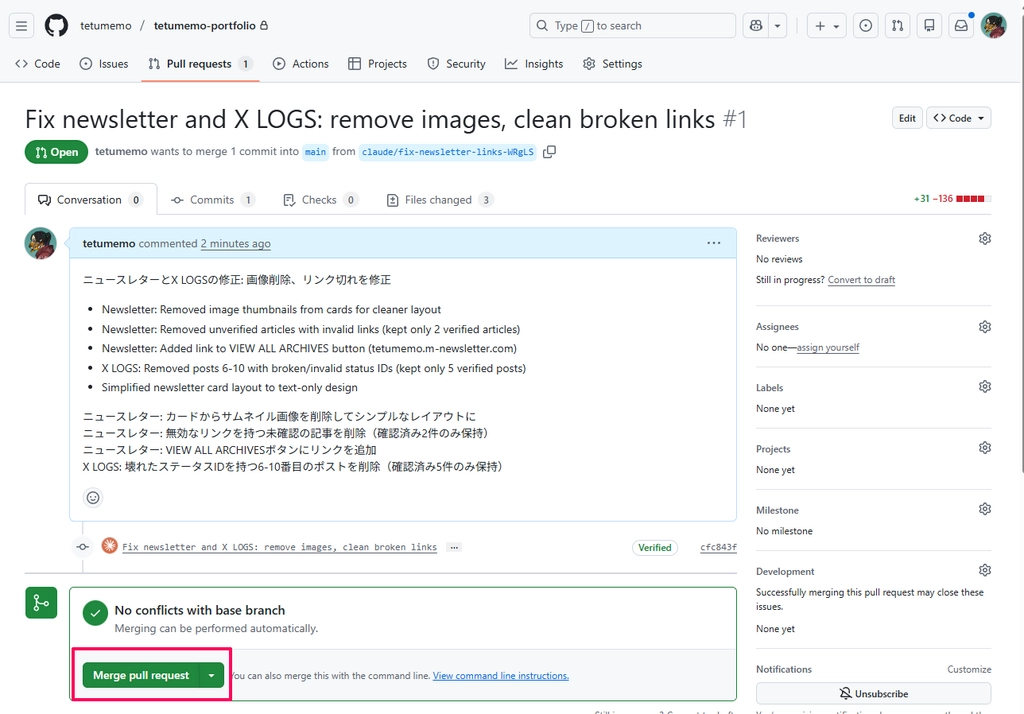This screenshot has height=714, width=1024.
Task: Expand the Copilot dropdown arrow
Action: (x=777, y=25)
